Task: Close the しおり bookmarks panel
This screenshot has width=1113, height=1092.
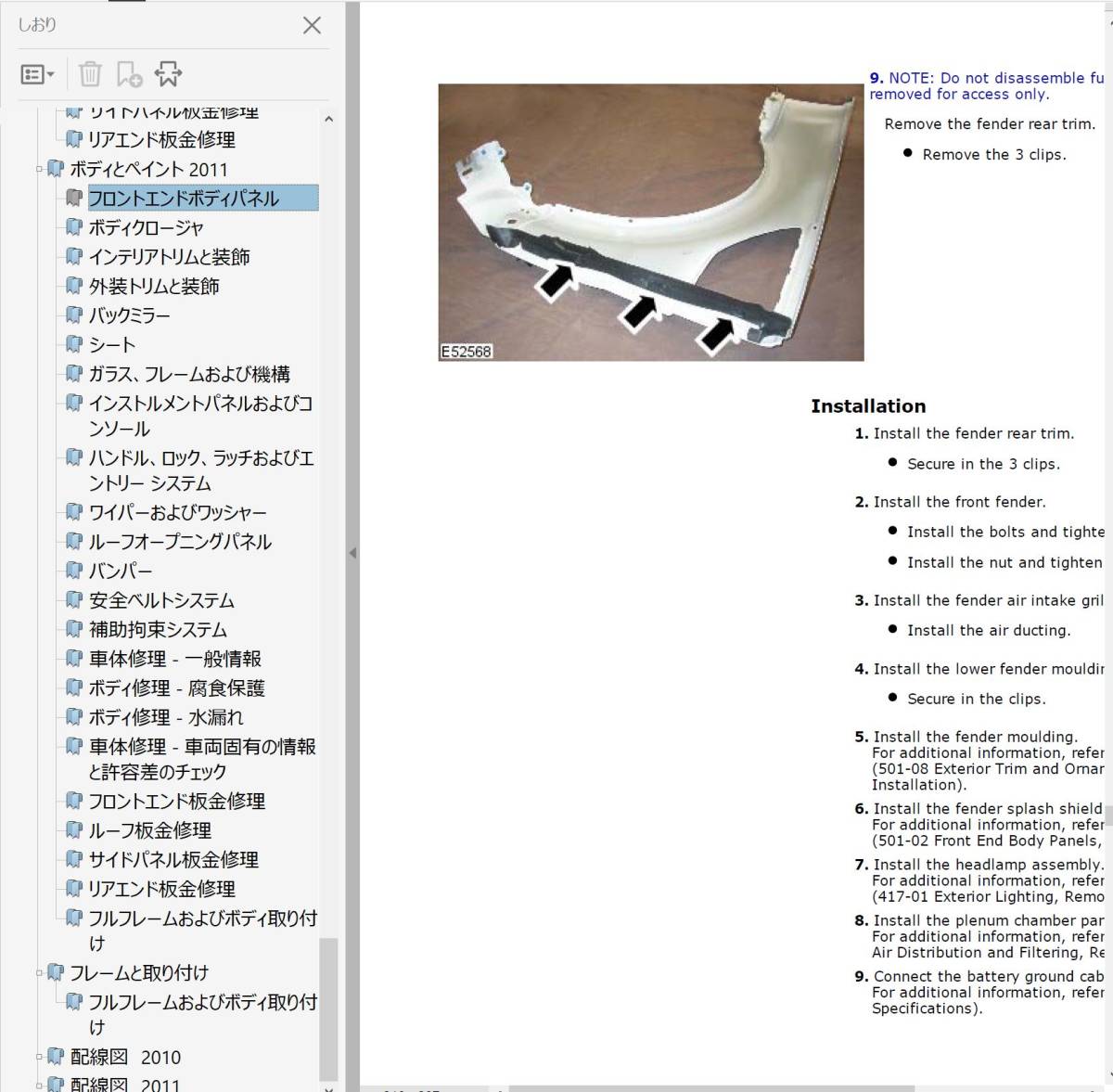Action: click(x=312, y=25)
